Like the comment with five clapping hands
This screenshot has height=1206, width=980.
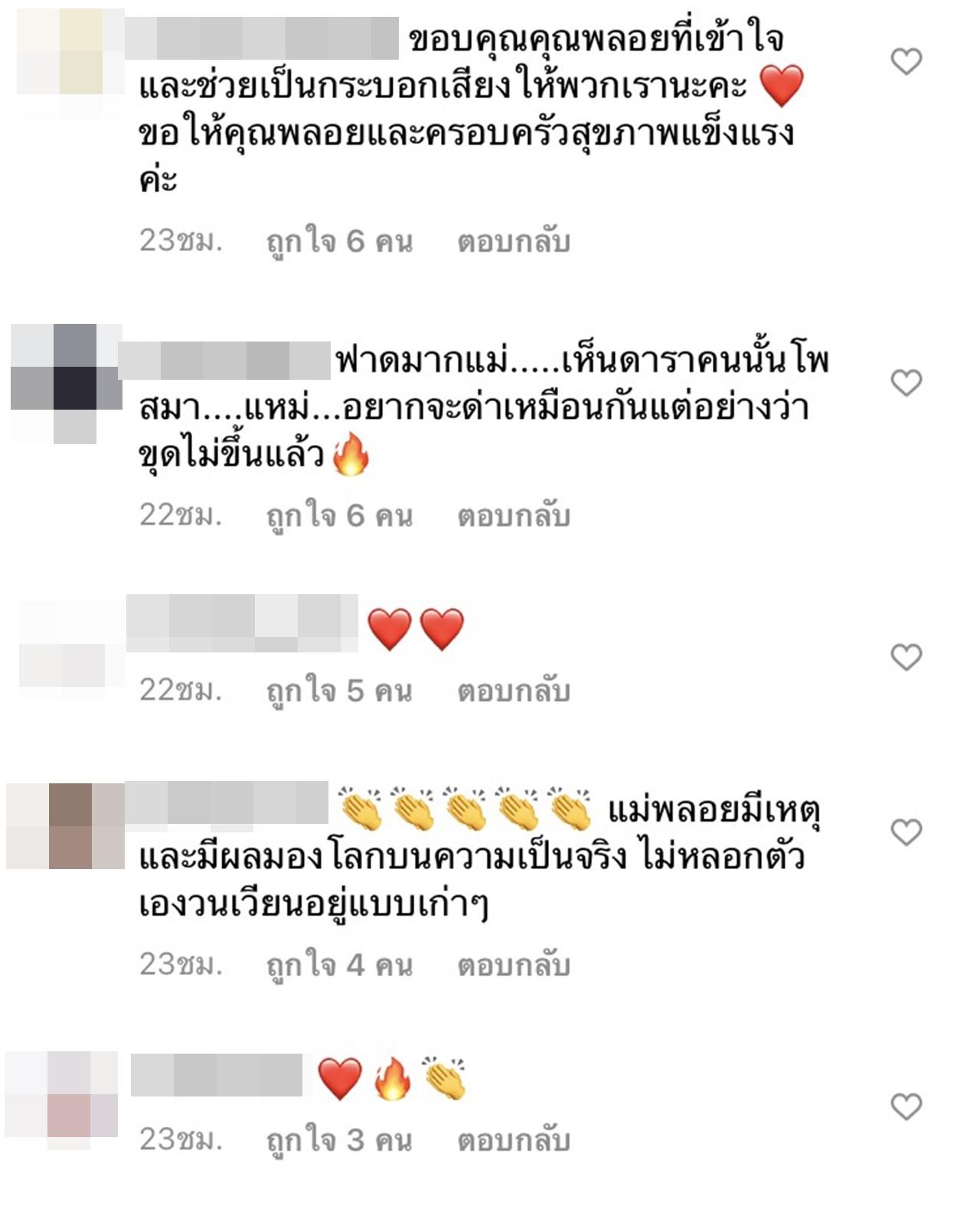pos(906,832)
